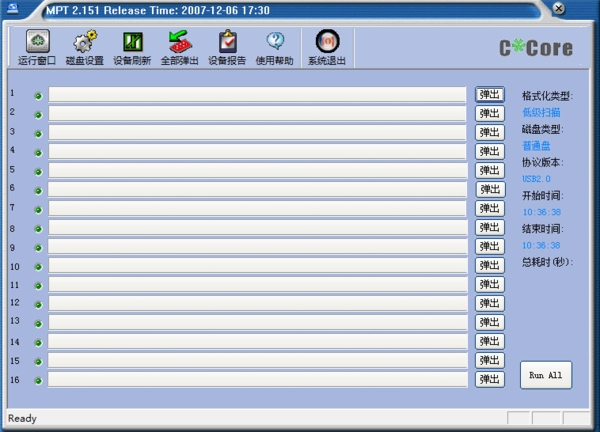Screen dimensions: 600x432
Task: Eject device in slot 5
Action: (490, 170)
